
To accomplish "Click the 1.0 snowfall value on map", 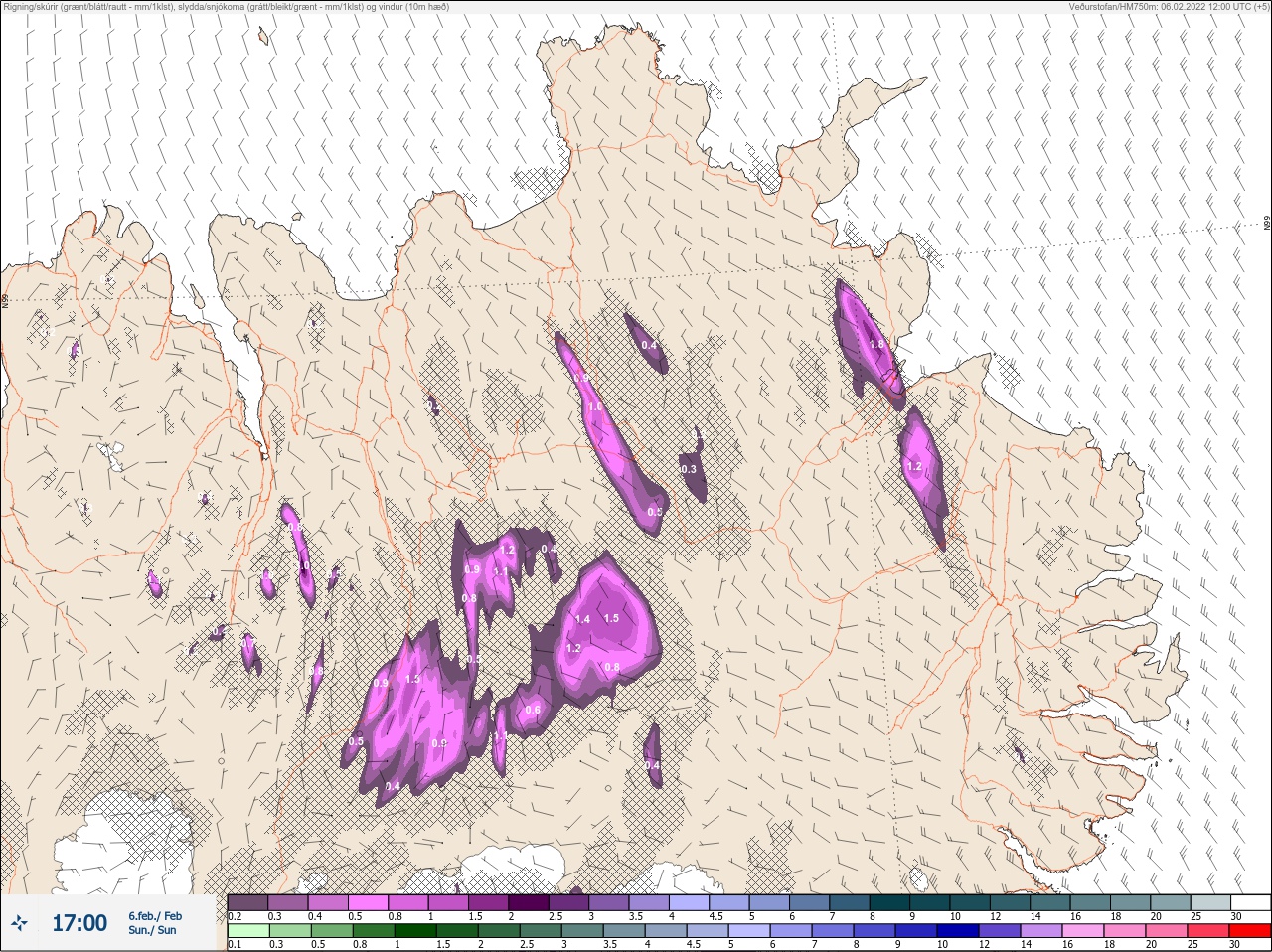I will click(x=595, y=407).
